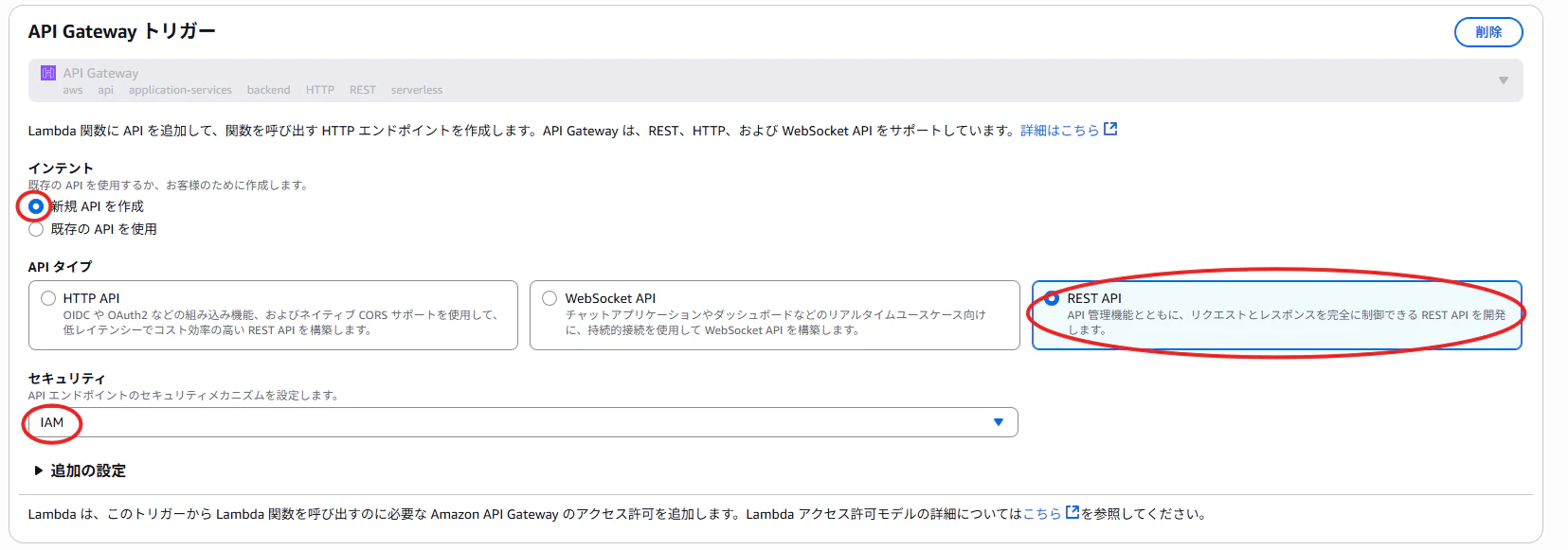Select the 新規 API を作成 radio button
The height and width of the screenshot is (550, 1568).
(36, 206)
